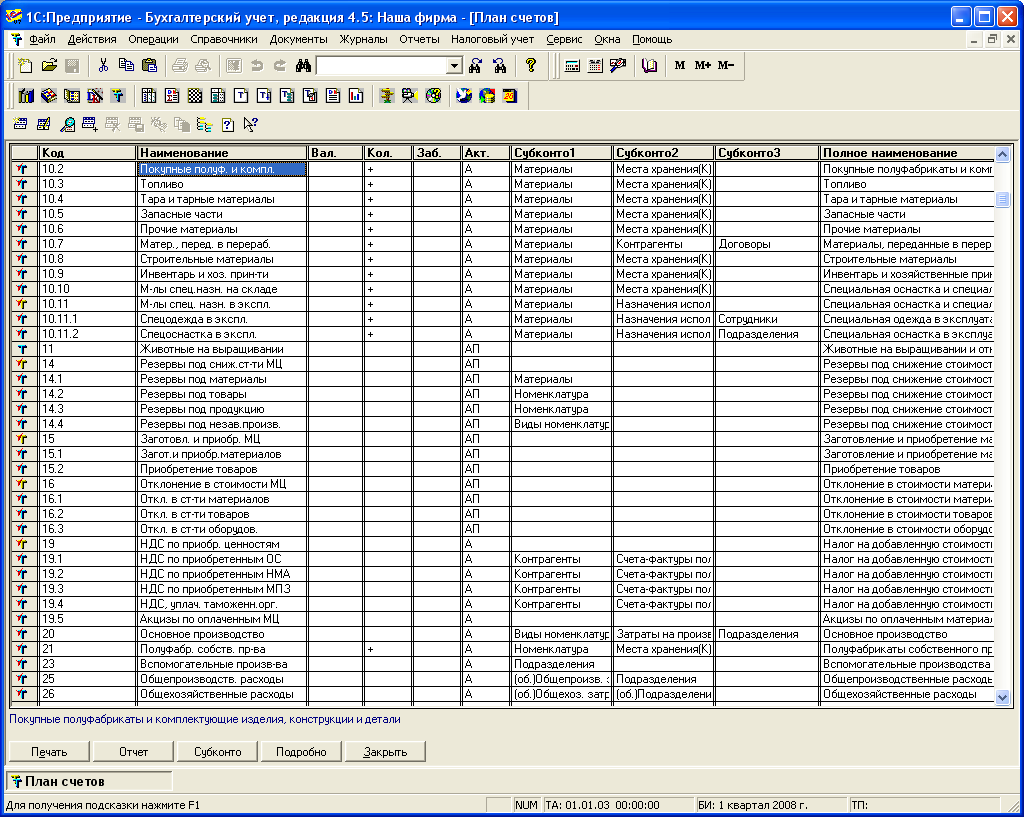Click the Подробно button

(301, 752)
